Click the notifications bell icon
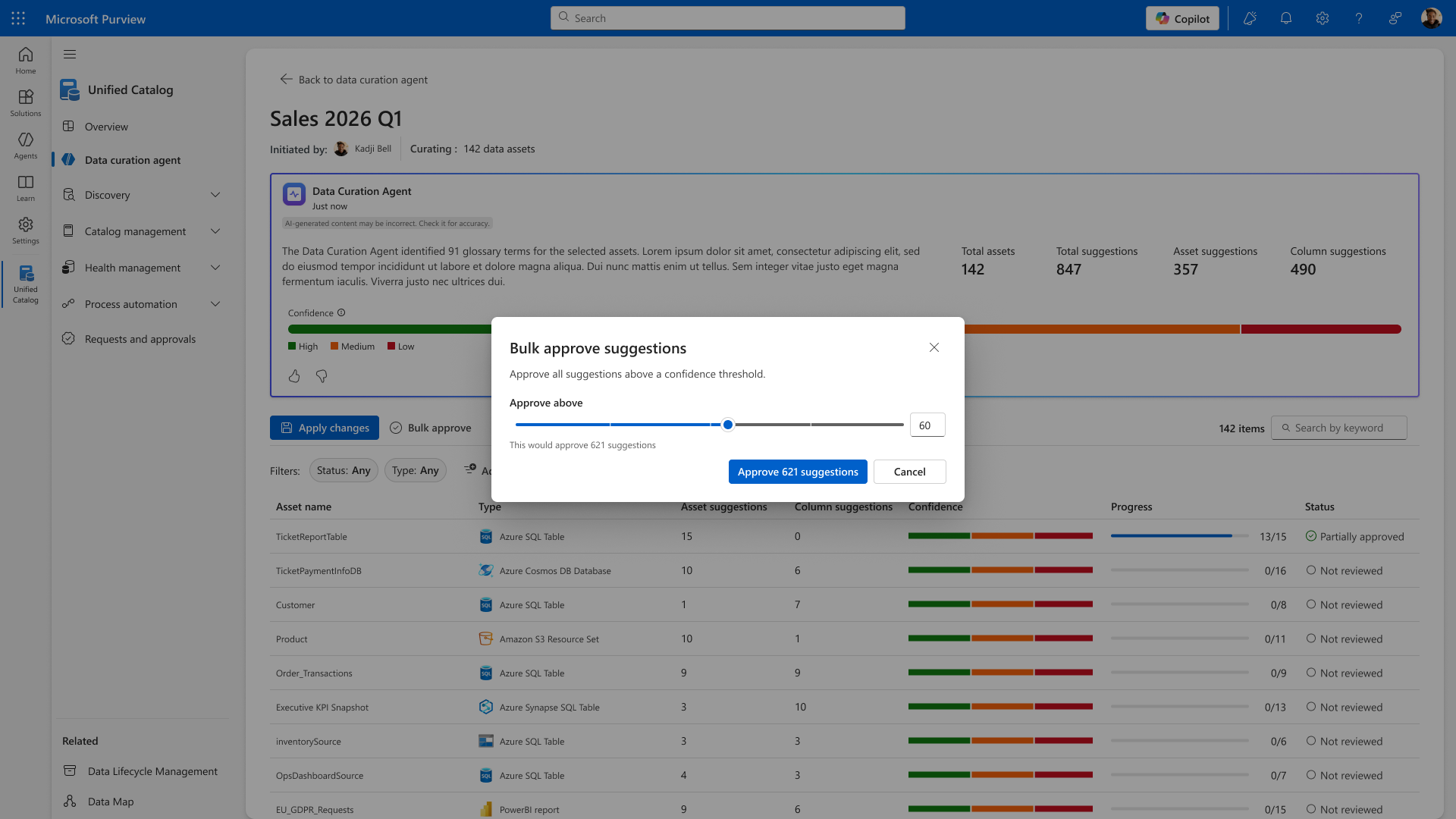 pyautogui.click(x=1286, y=18)
